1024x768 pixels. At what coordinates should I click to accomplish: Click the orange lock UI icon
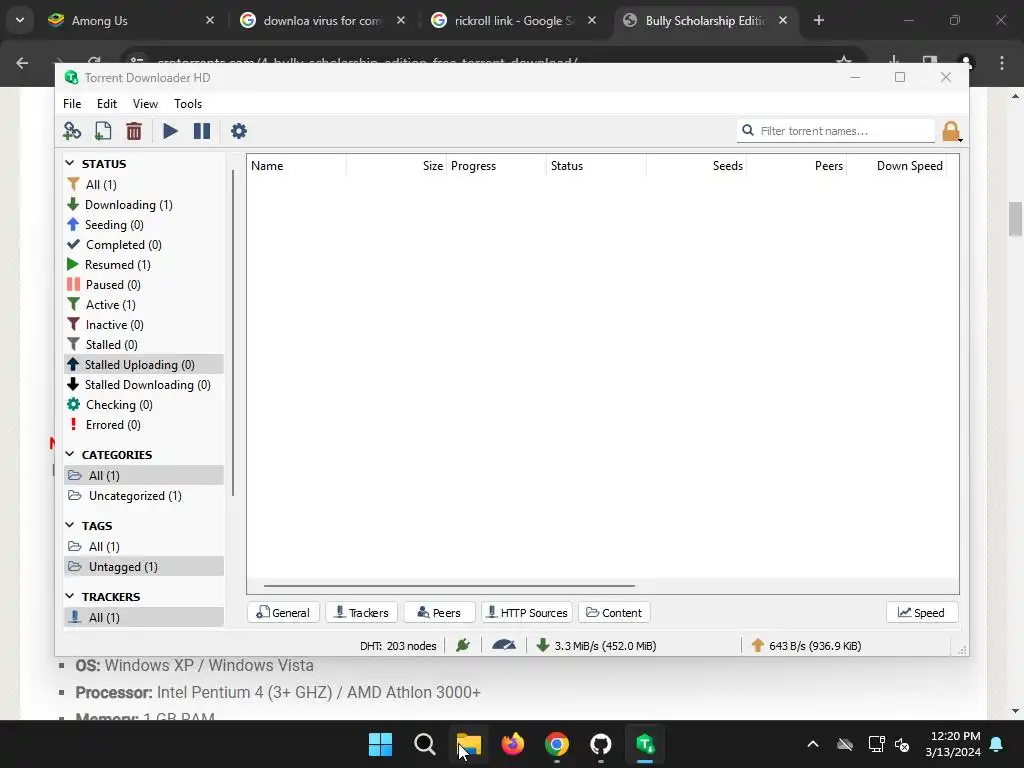tap(952, 131)
